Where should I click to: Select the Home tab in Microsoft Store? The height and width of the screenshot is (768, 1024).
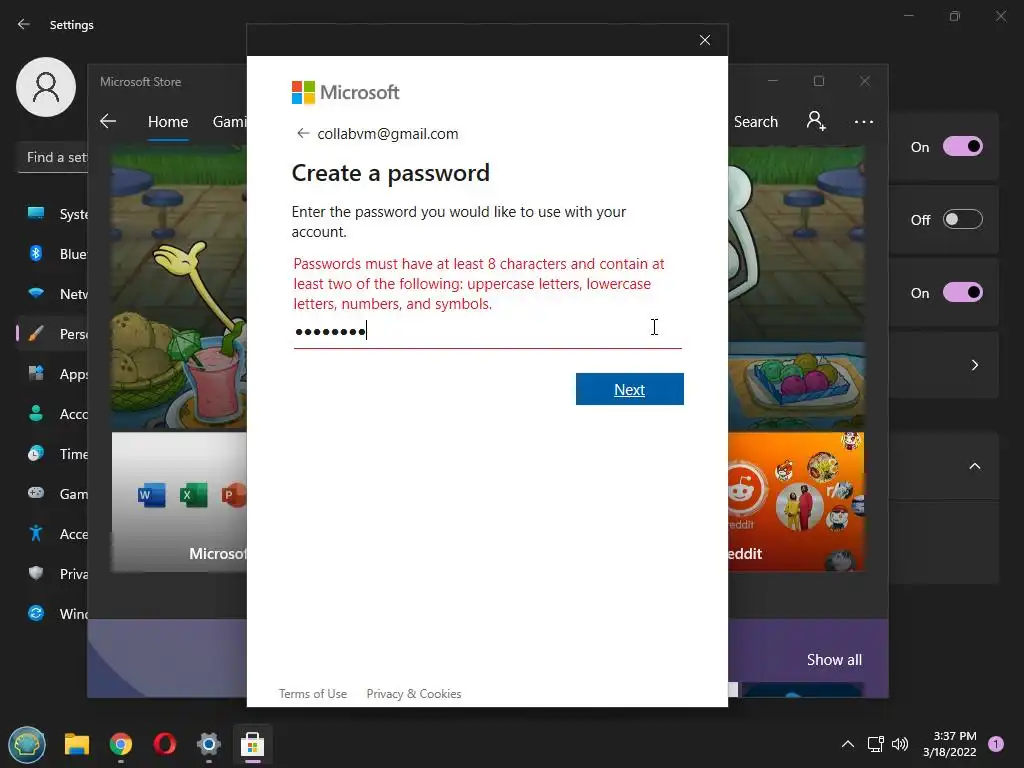pos(168,121)
